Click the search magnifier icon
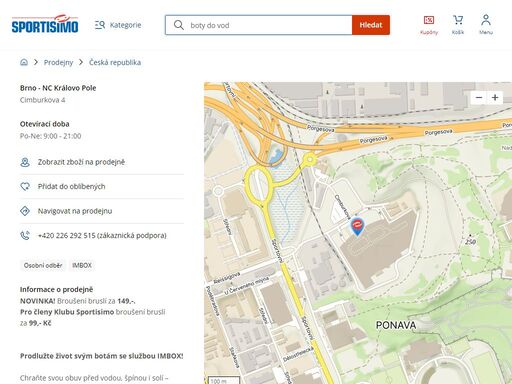Screen dimensions: 512x384 [x=179, y=25]
